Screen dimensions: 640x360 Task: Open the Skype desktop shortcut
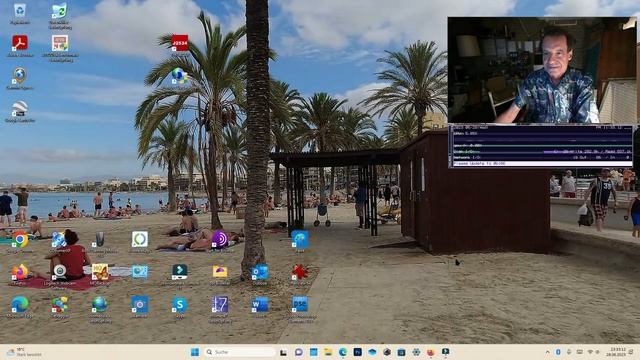[180, 304]
